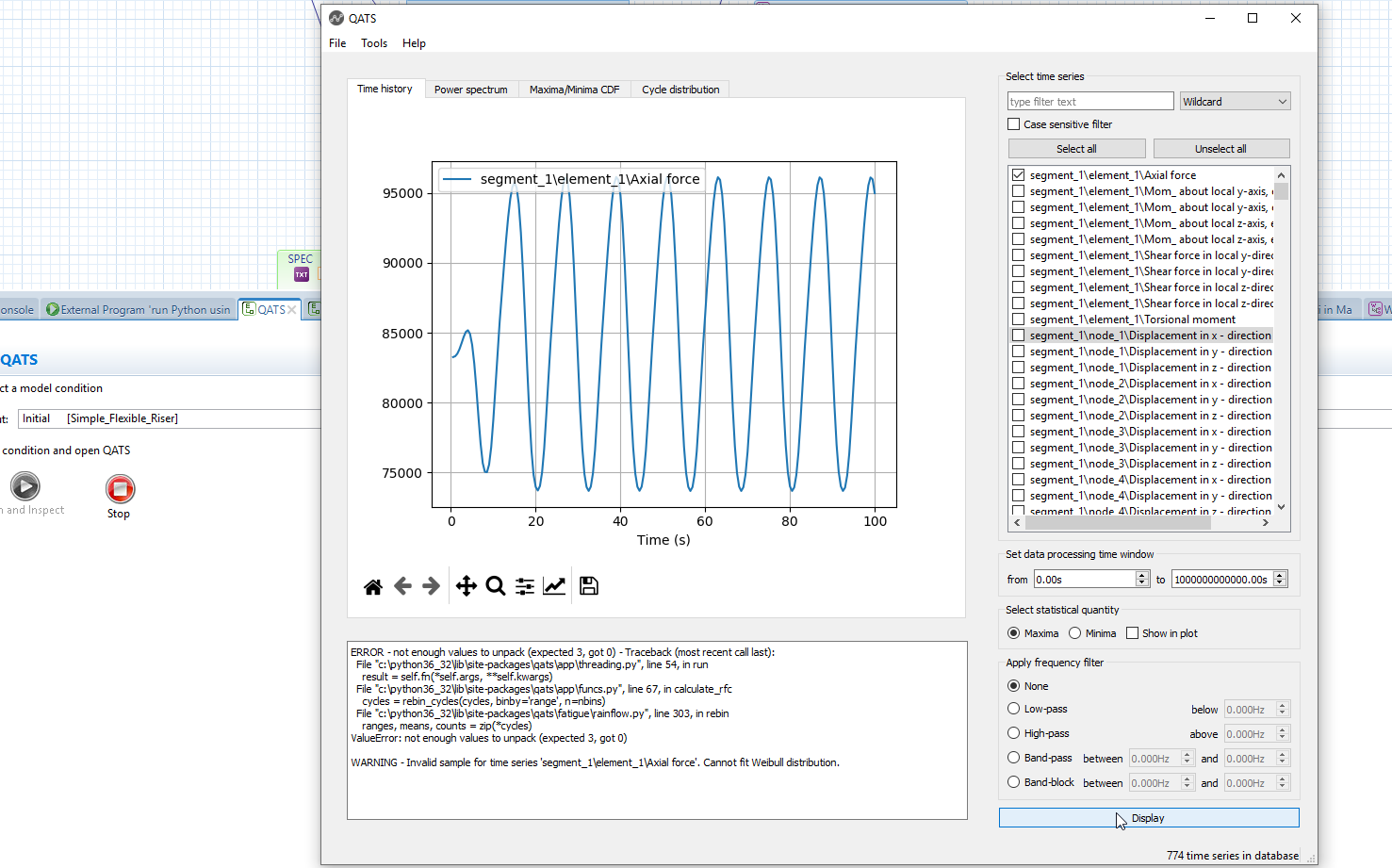The image size is (1392, 868).
Task: Select the Pan axes tool
Action: (x=466, y=586)
